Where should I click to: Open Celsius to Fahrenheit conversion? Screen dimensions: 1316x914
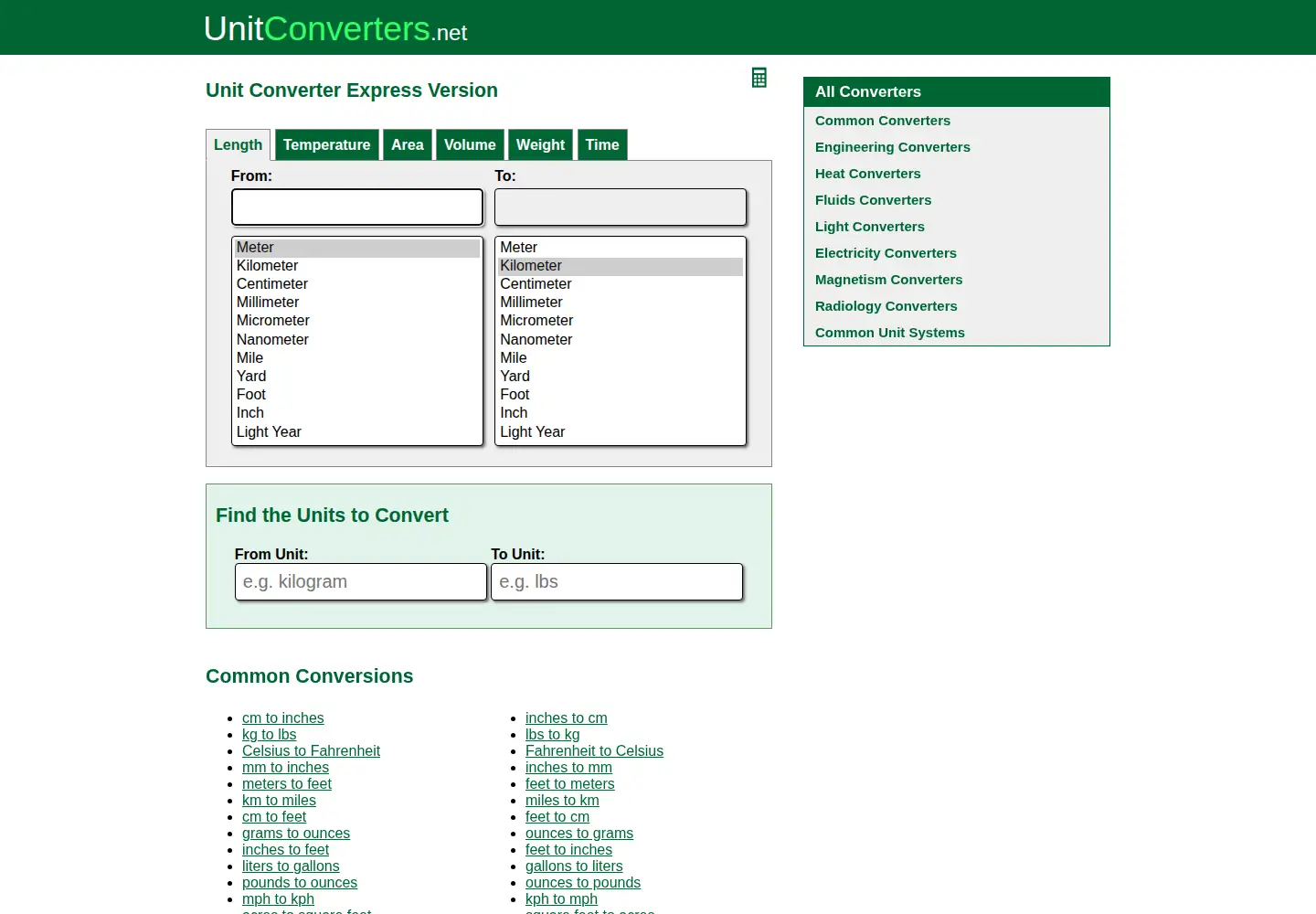(x=311, y=751)
